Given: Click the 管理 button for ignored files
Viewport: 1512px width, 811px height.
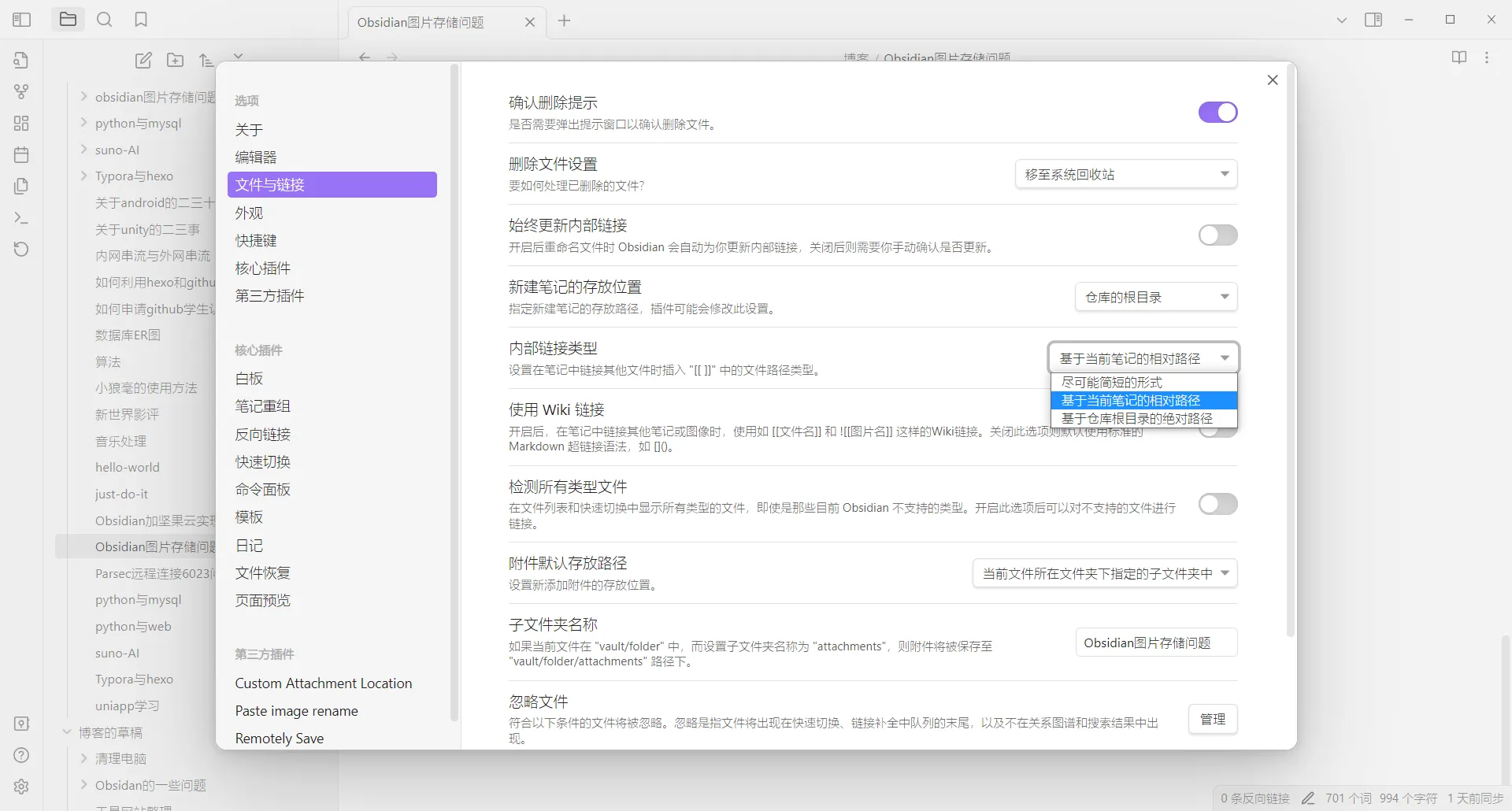Looking at the screenshot, I should click(x=1213, y=719).
